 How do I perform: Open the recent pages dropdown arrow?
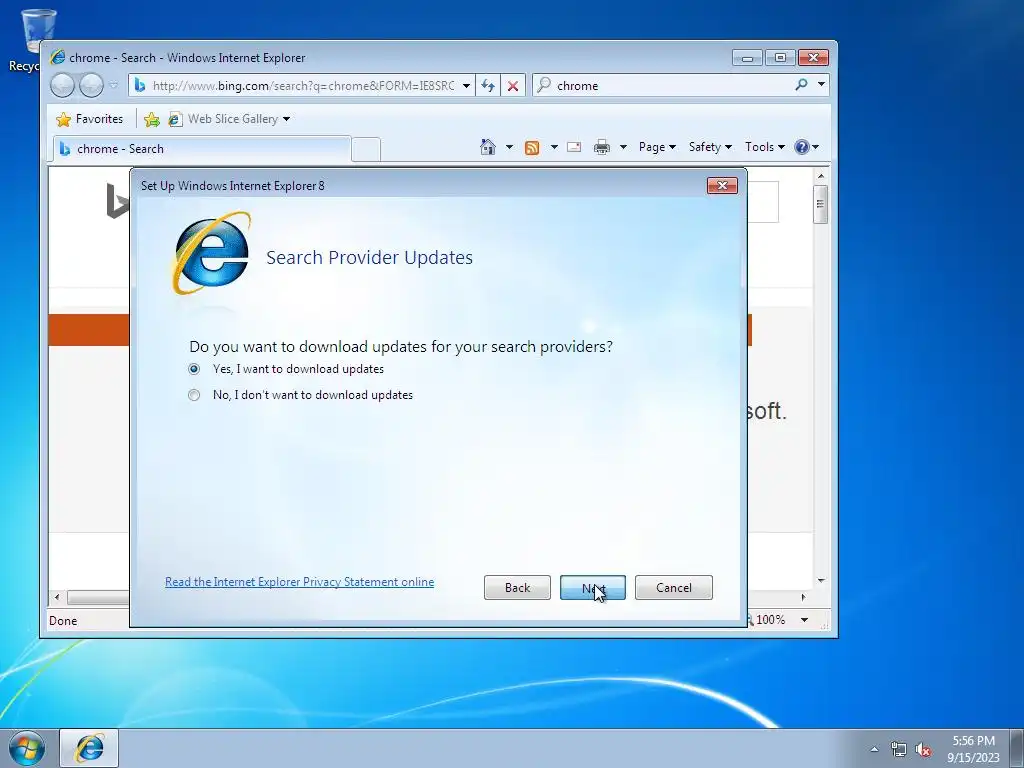point(114,86)
